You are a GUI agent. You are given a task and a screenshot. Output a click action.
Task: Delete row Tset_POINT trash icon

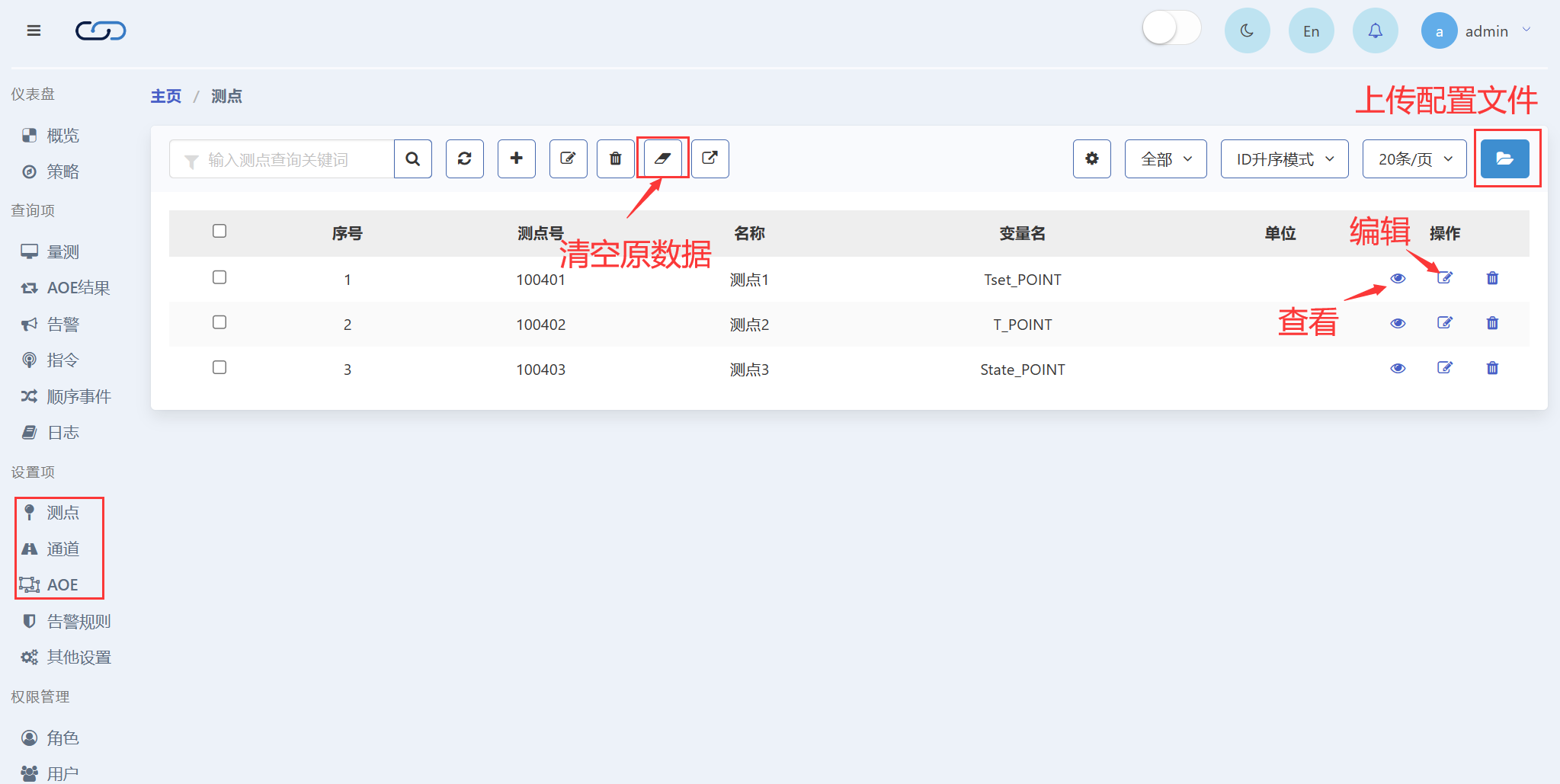1492,278
